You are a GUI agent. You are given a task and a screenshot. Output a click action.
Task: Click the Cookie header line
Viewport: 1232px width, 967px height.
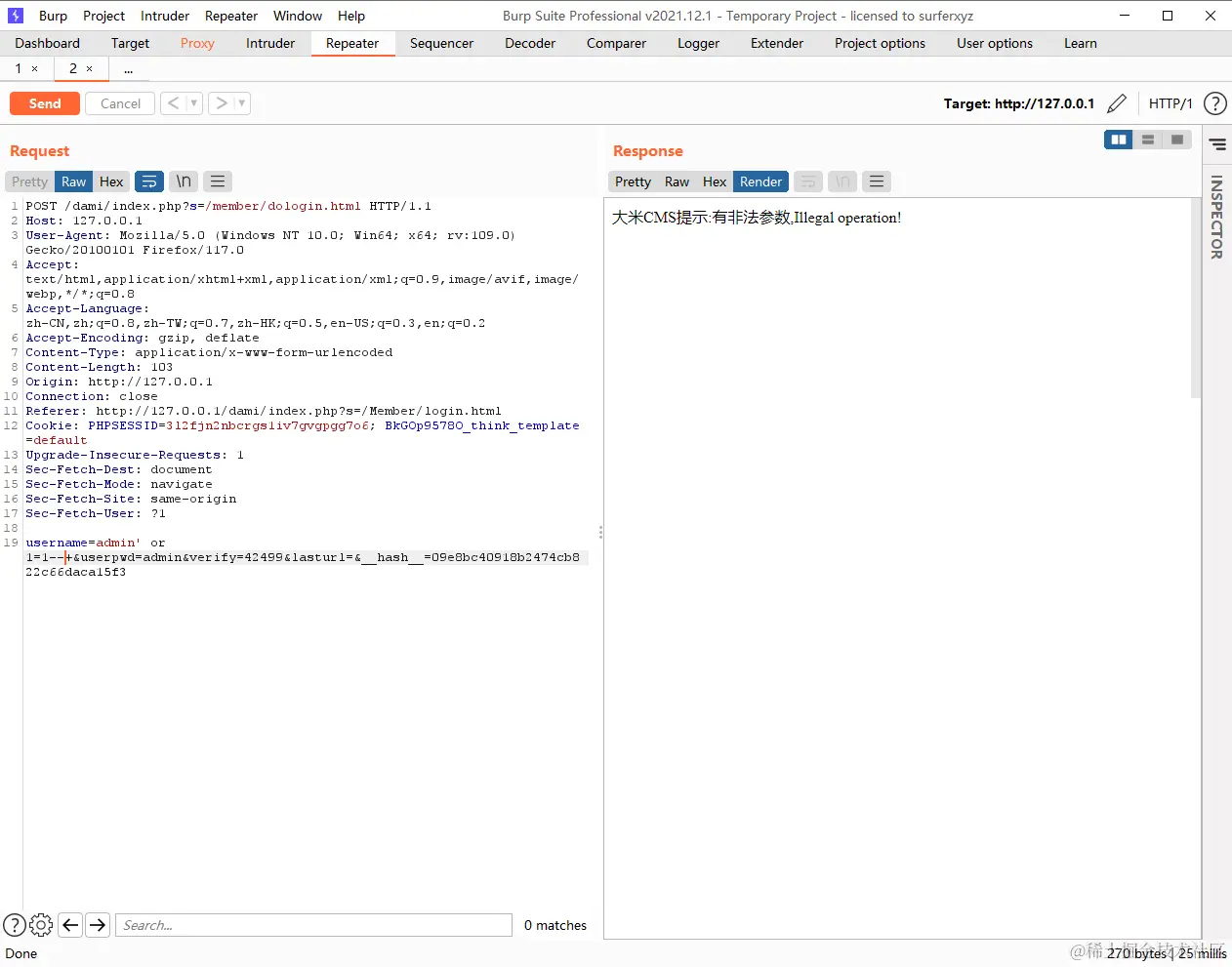303,432
